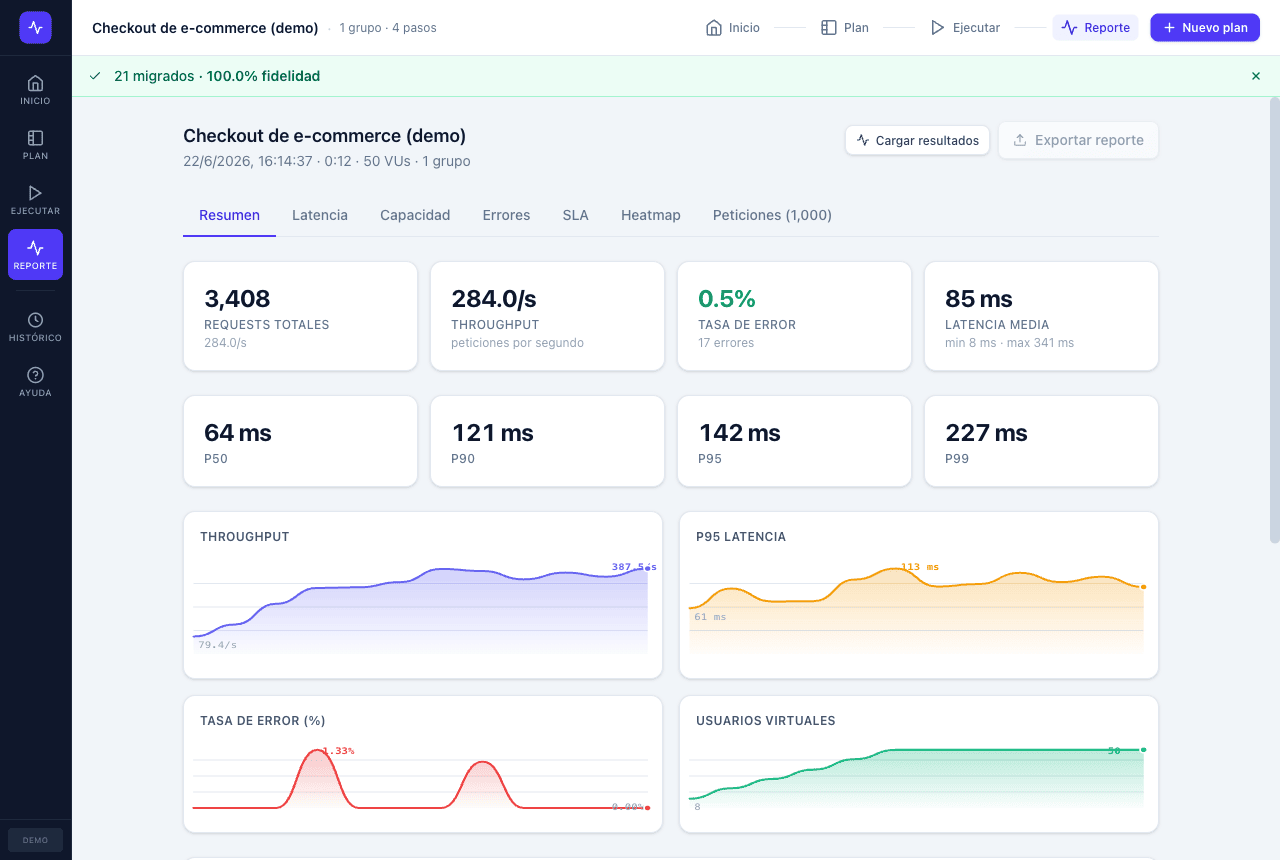Click 'peticiones por segundo' text
The width and height of the screenshot is (1280, 860).
pos(517,343)
